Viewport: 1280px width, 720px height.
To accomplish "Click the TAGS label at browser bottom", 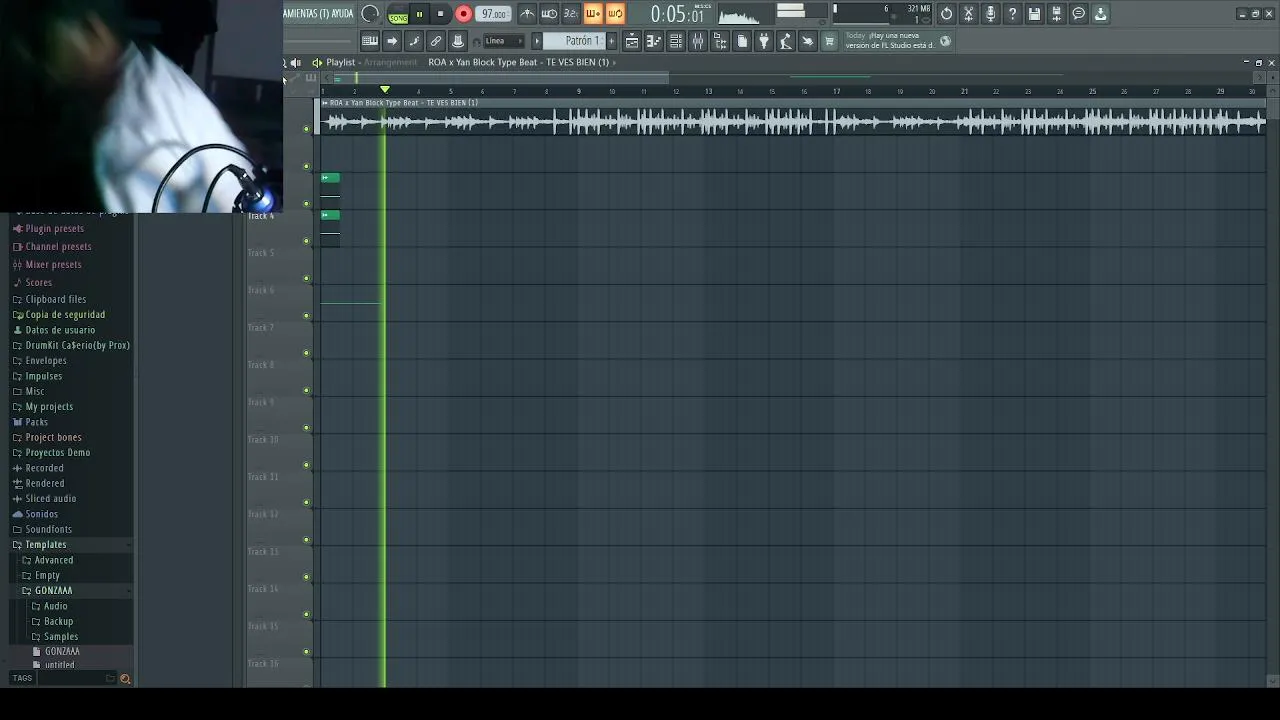I will (22, 679).
